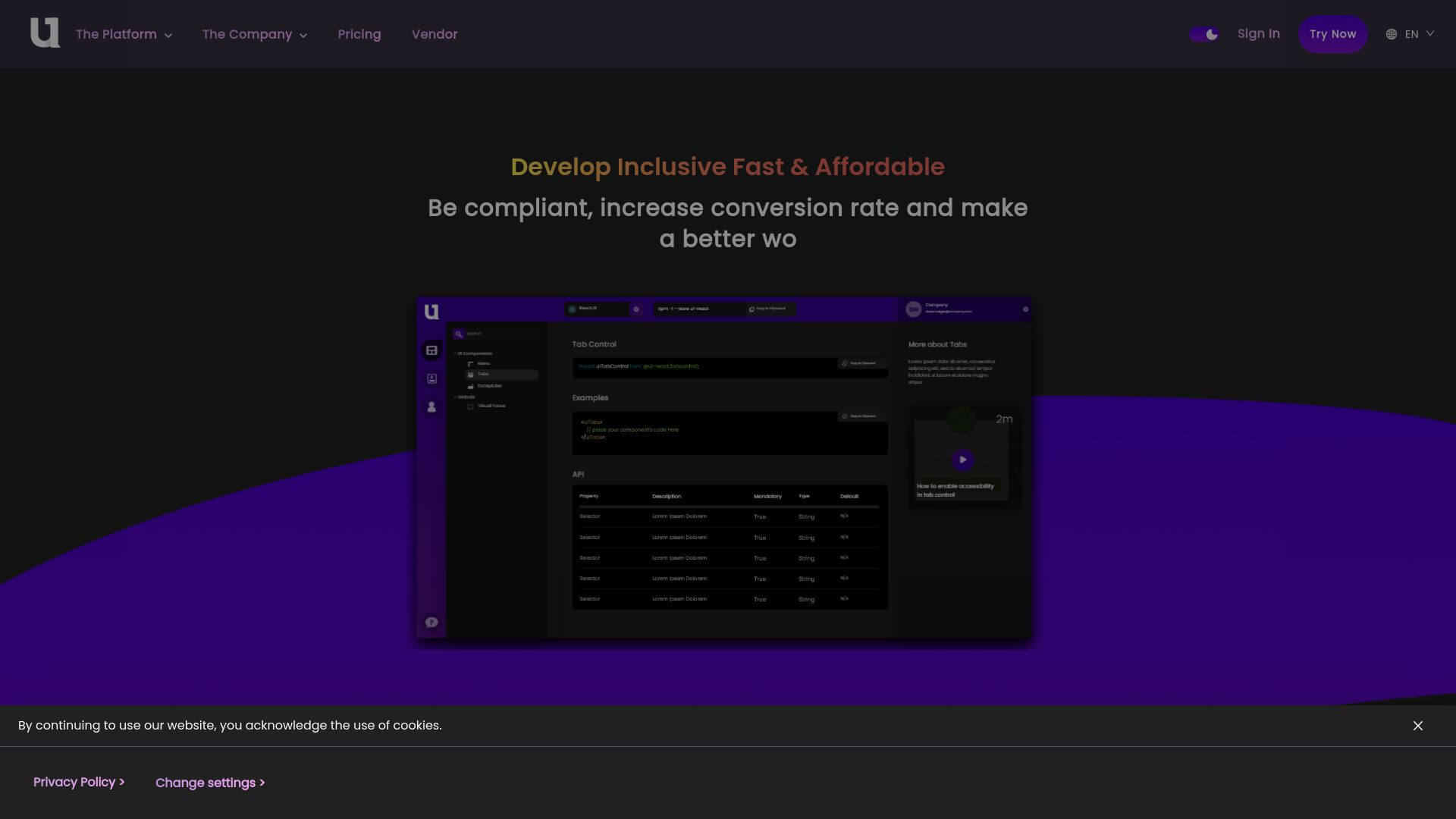This screenshot has height=819, width=1456.
Task: Click the Sign In link
Action: tap(1258, 34)
